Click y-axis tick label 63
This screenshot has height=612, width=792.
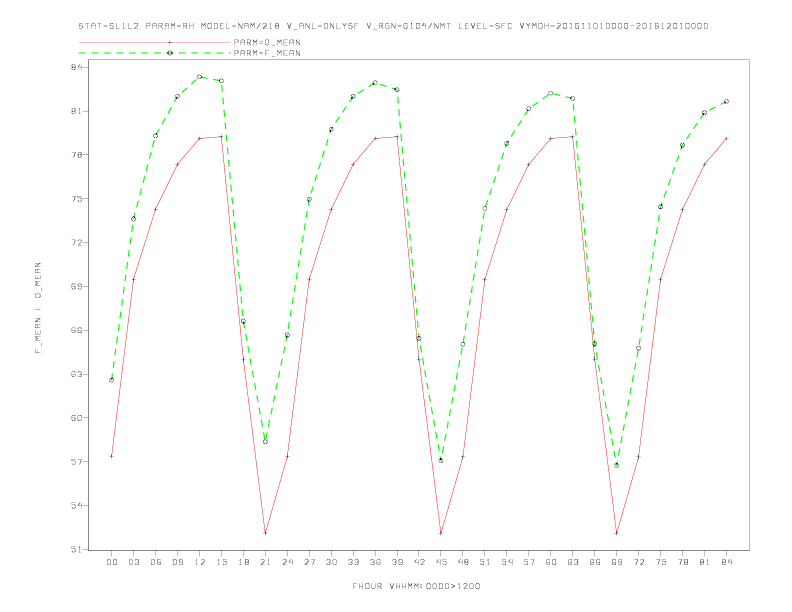(x=77, y=374)
